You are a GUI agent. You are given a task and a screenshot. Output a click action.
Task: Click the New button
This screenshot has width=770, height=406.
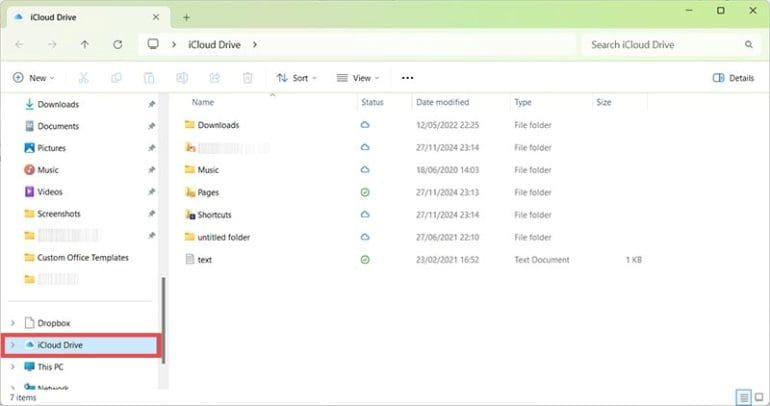pyautogui.click(x=33, y=78)
